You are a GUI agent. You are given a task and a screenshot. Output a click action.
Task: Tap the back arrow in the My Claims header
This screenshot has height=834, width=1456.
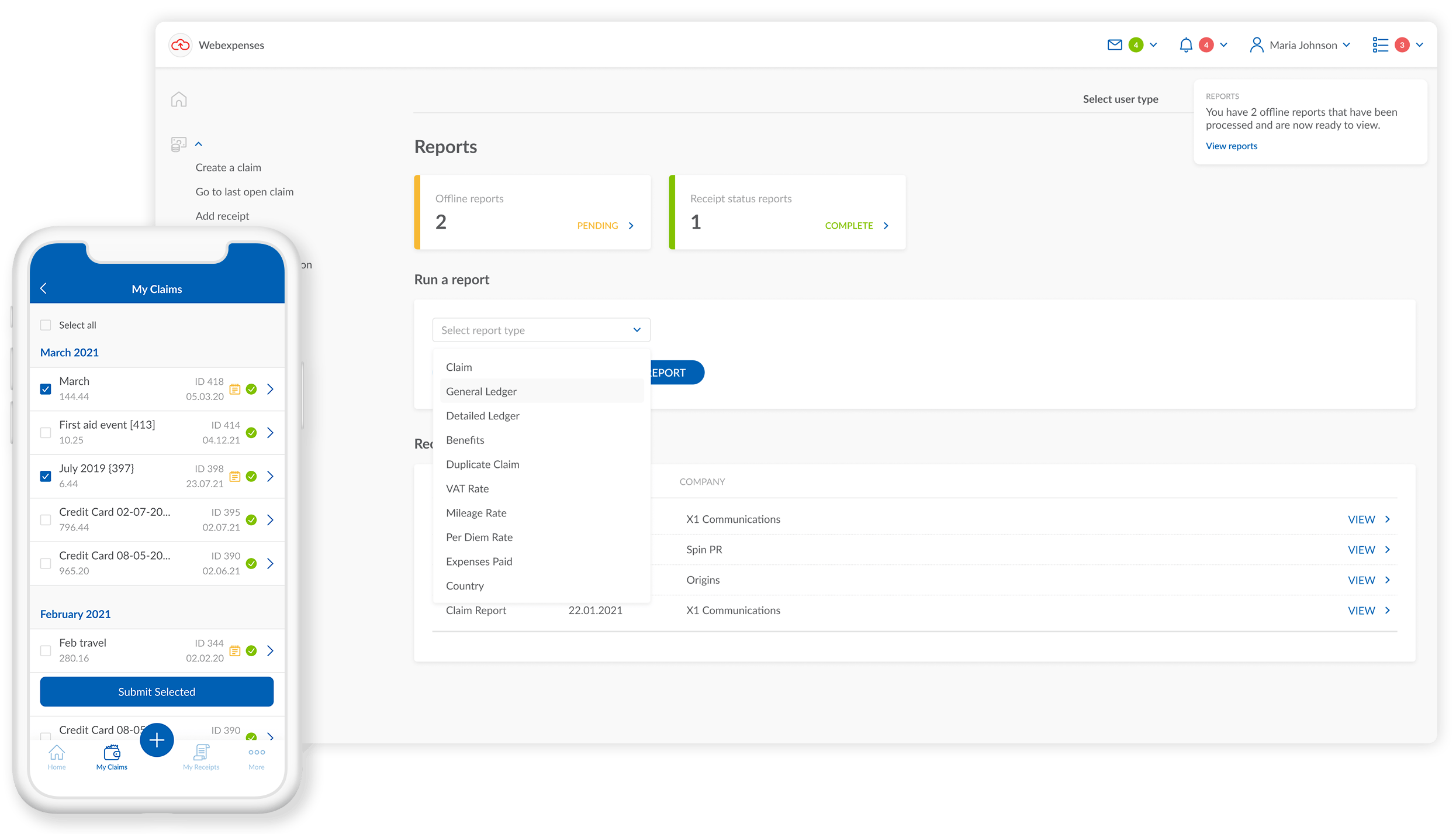[44, 288]
